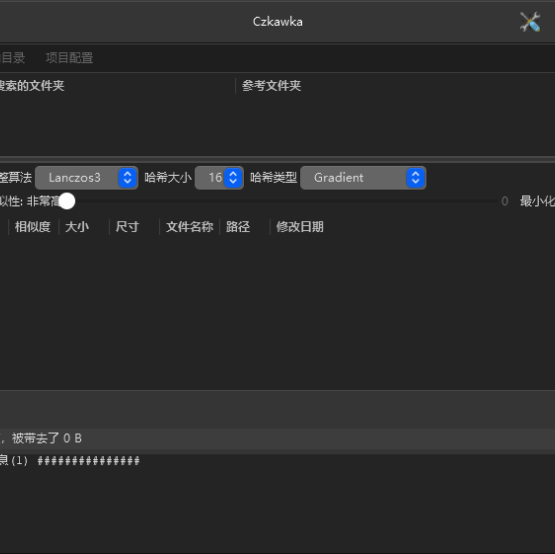Sort results by 尺寸 column
The height and width of the screenshot is (554, 555).
coord(127,227)
